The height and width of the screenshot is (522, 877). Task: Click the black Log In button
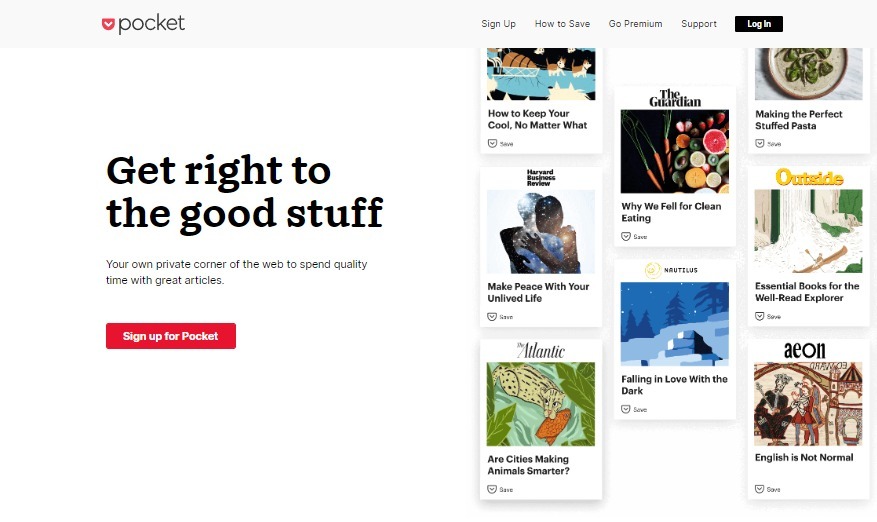click(x=758, y=24)
